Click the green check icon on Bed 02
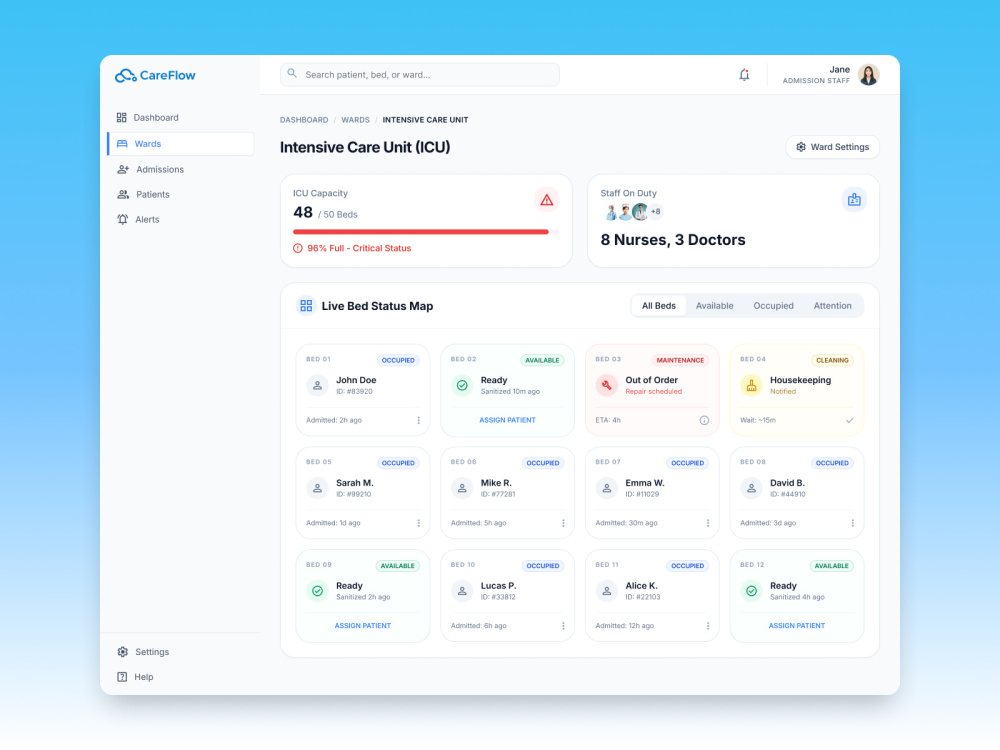1000x750 pixels. click(462, 385)
